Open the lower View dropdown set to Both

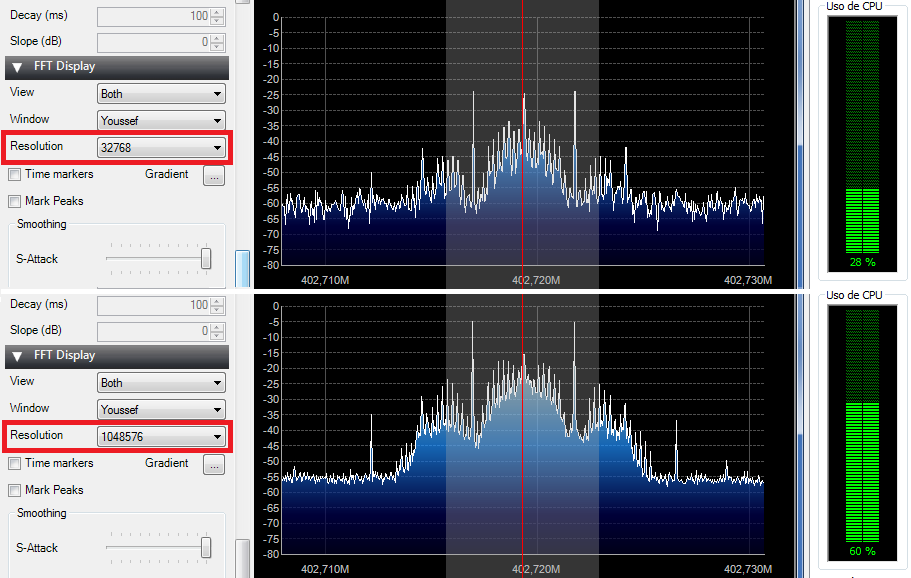[x=161, y=383]
